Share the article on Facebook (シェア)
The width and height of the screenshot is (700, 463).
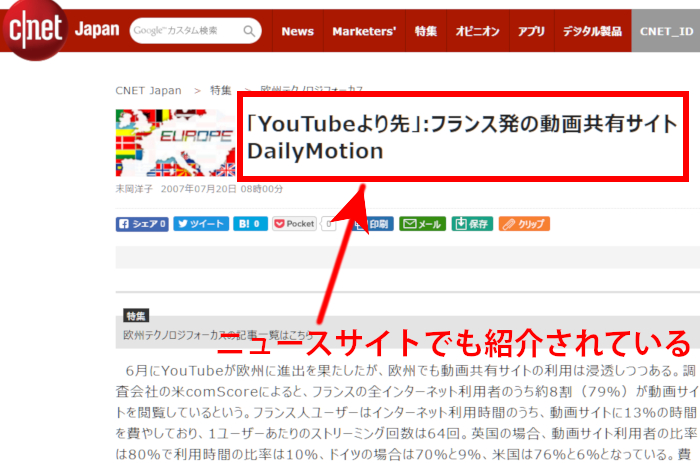click(142, 224)
